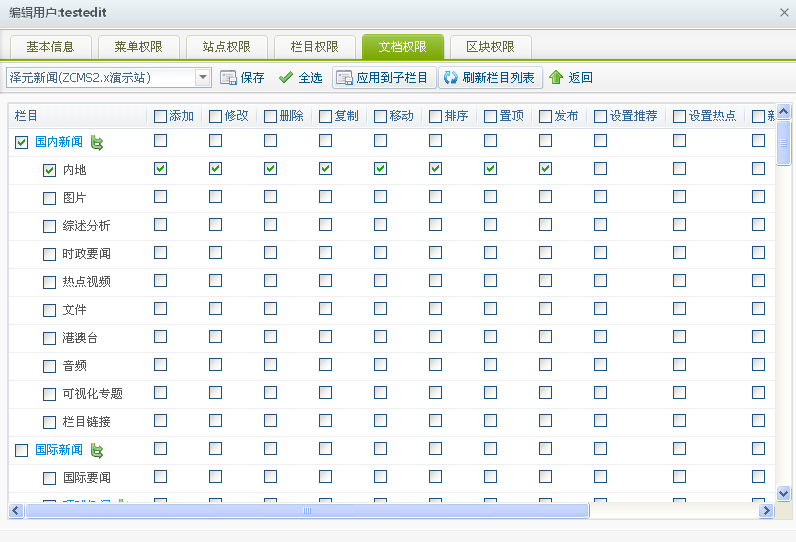
Task: Toggle the 添加 header checkbox
Action: coord(160,116)
